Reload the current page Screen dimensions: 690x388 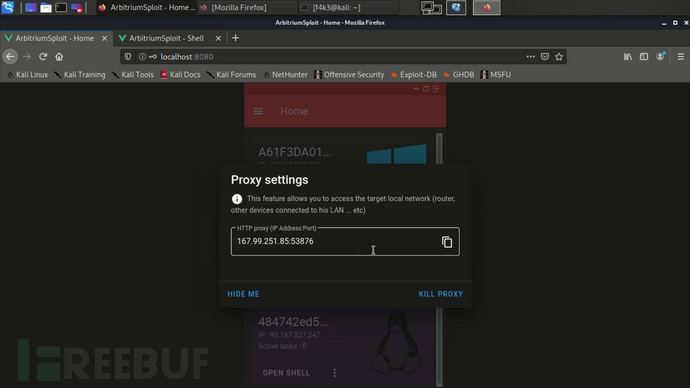tap(43, 57)
